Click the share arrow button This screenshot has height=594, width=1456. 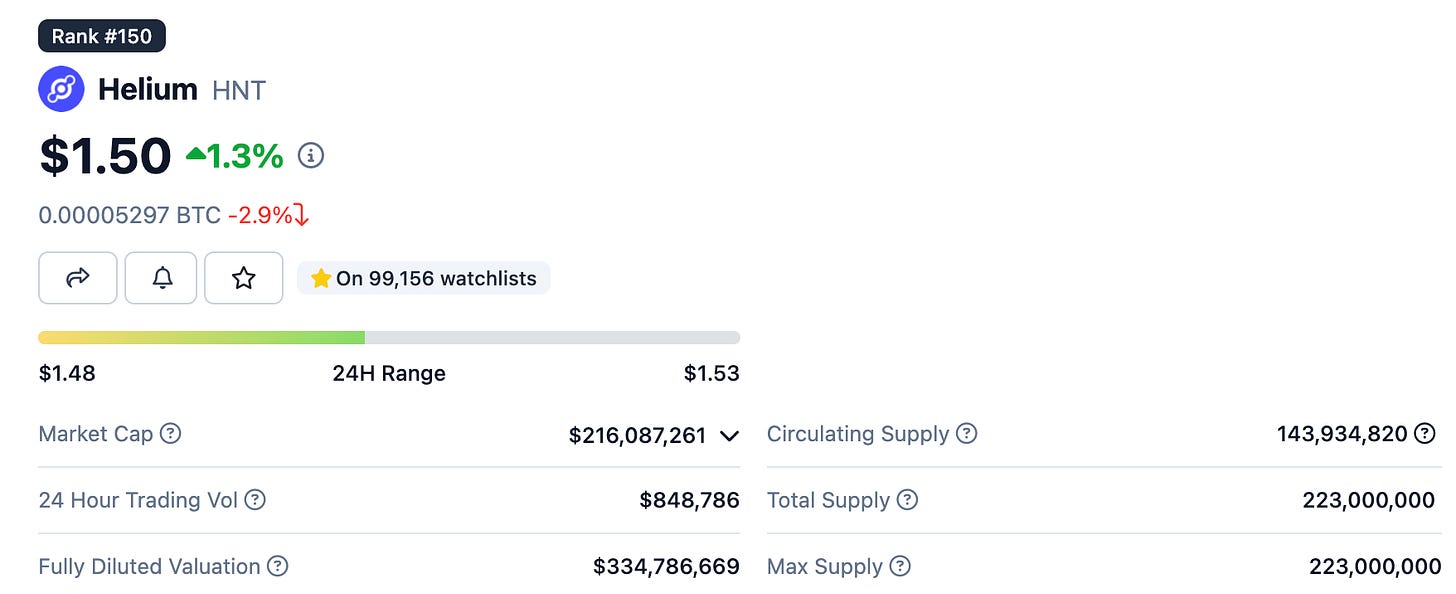78,278
